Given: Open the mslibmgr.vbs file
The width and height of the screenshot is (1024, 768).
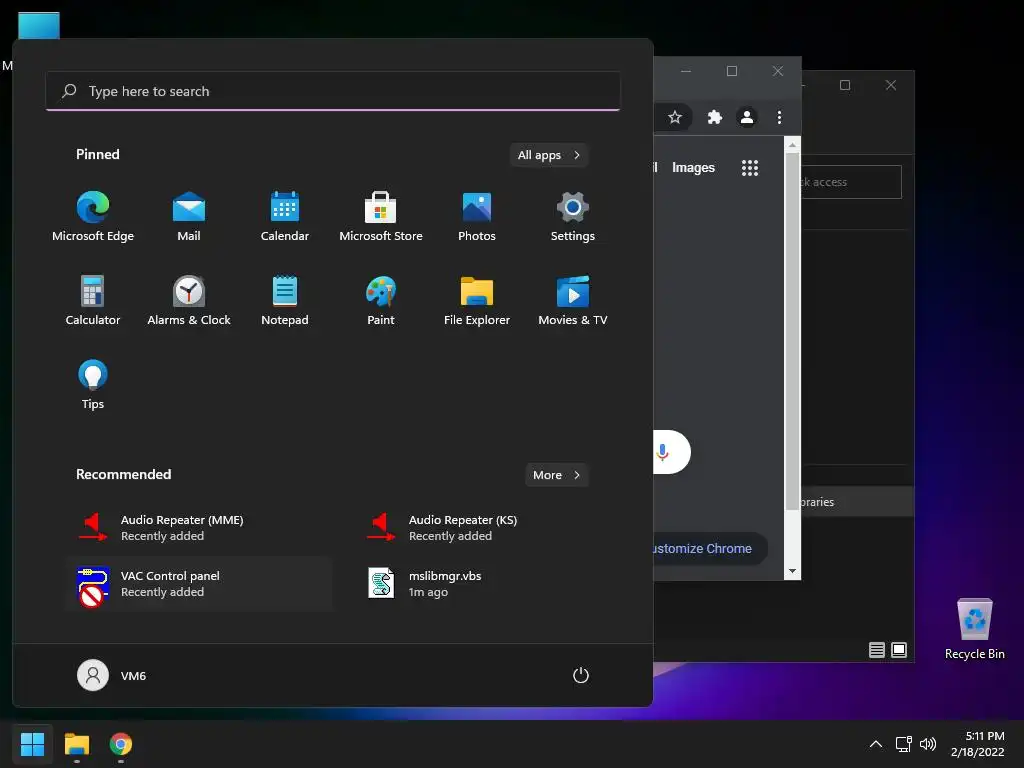Looking at the screenshot, I should (x=487, y=584).
